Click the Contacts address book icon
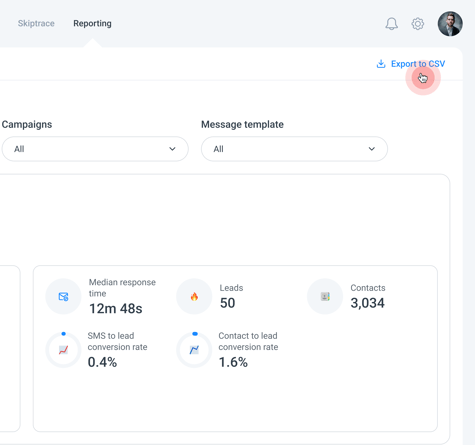This screenshot has height=445, width=475. [325, 296]
